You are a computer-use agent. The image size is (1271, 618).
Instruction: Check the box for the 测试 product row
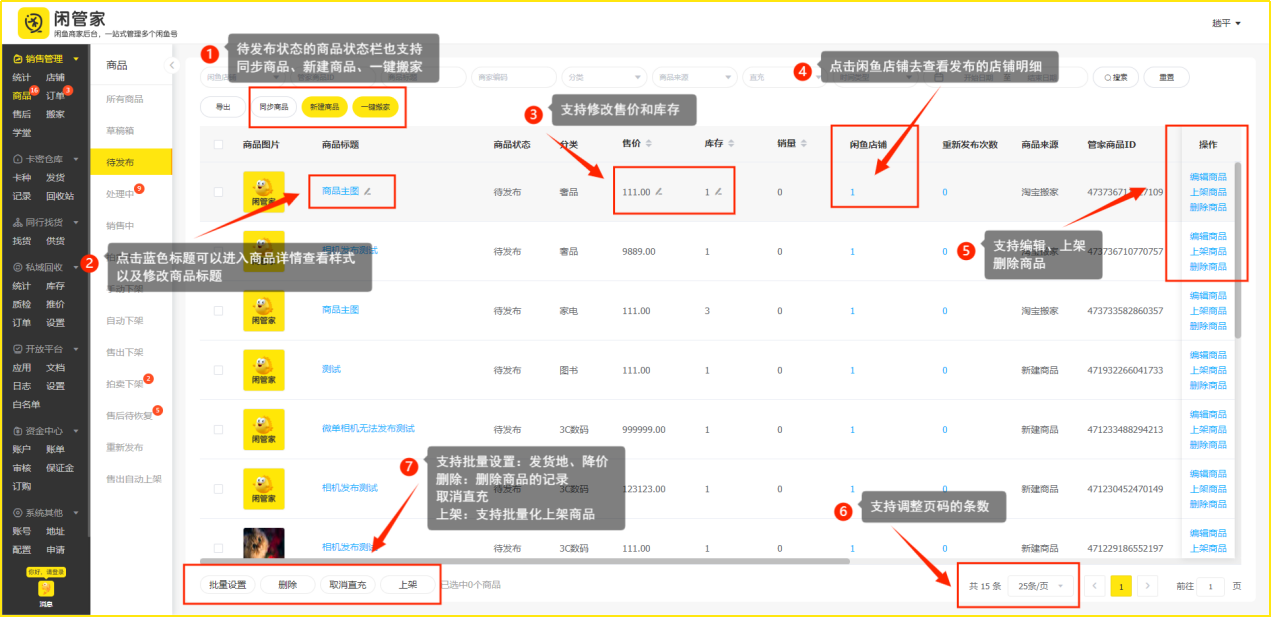tap(219, 370)
